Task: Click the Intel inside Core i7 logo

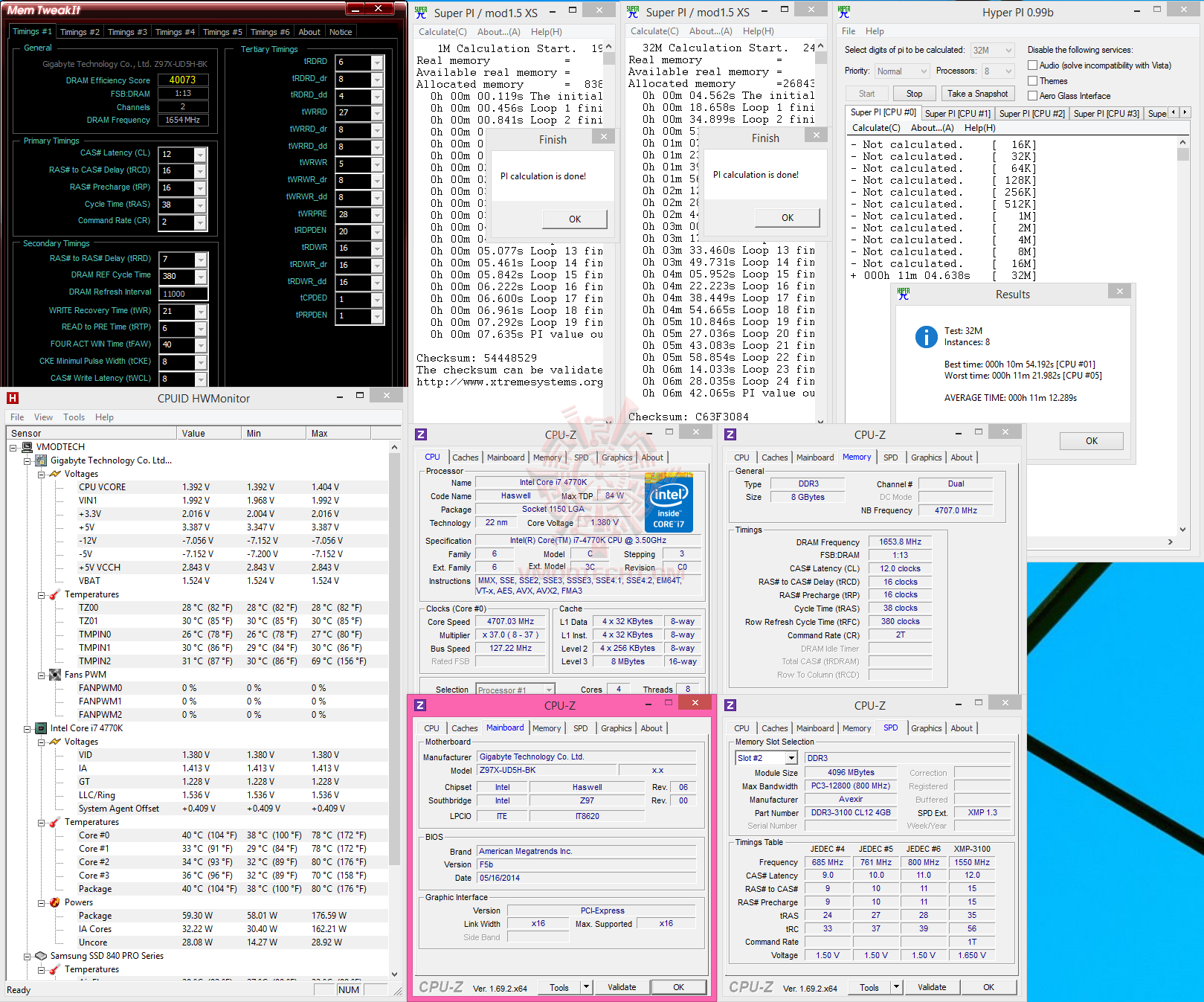Action: [x=669, y=502]
